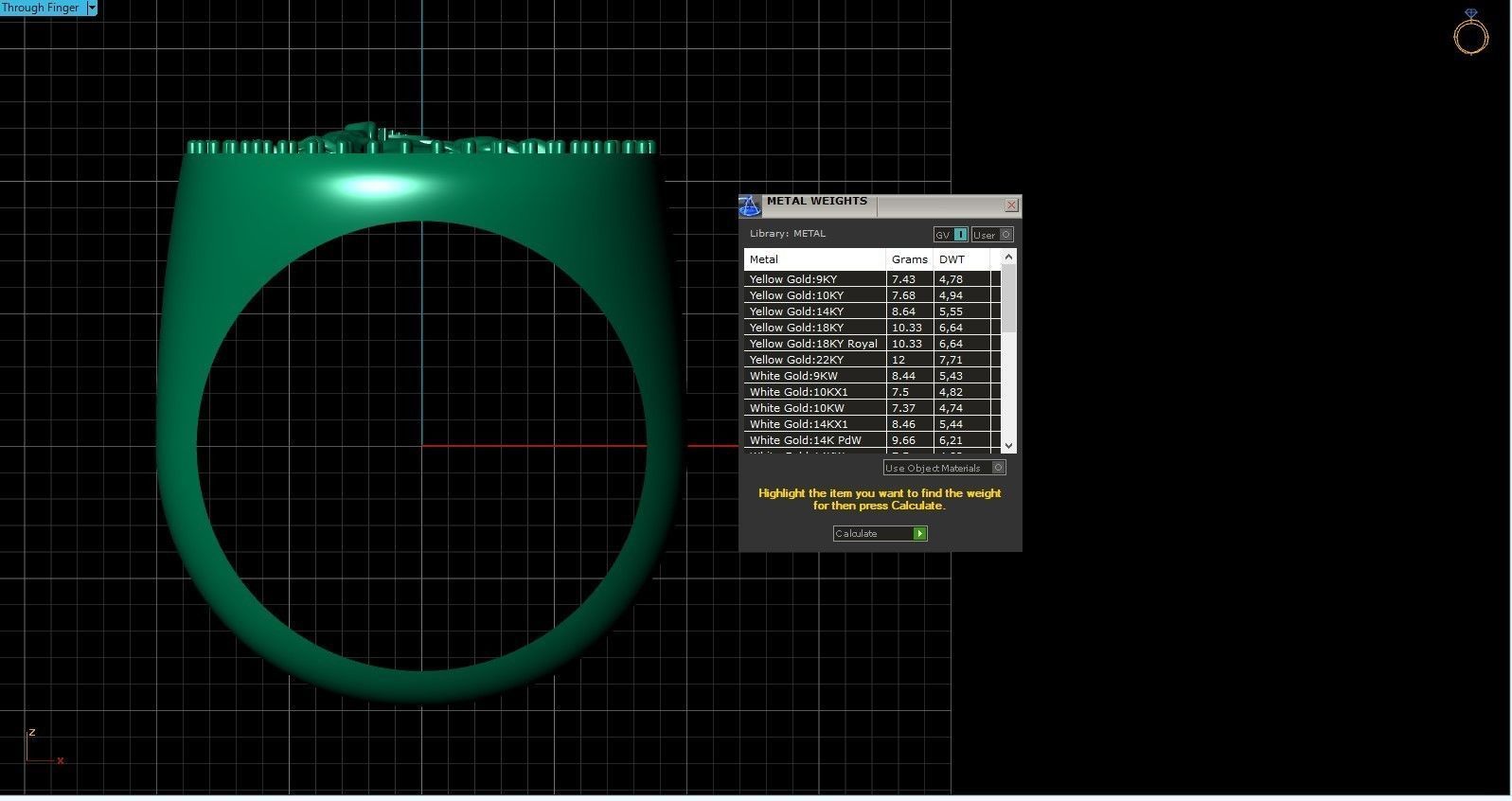Select the Yellow Gold:10KY row
This screenshot has width=1512, height=801.
pyautogui.click(x=872, y=295)
